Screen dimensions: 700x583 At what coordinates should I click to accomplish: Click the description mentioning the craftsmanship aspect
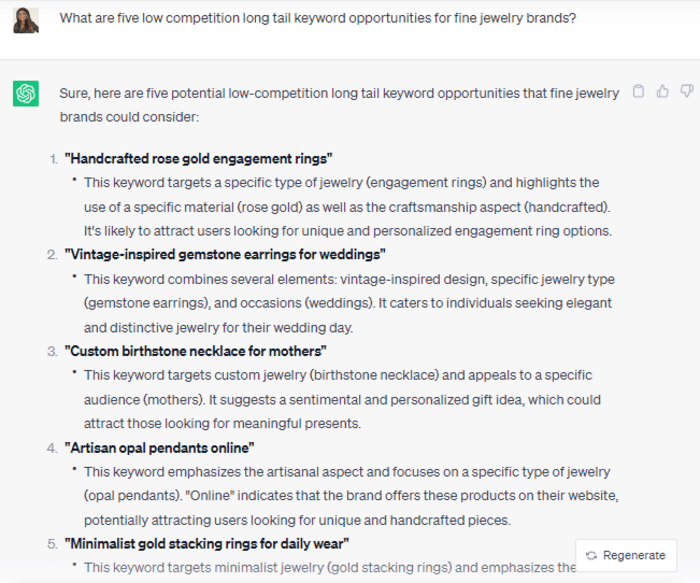348,207
